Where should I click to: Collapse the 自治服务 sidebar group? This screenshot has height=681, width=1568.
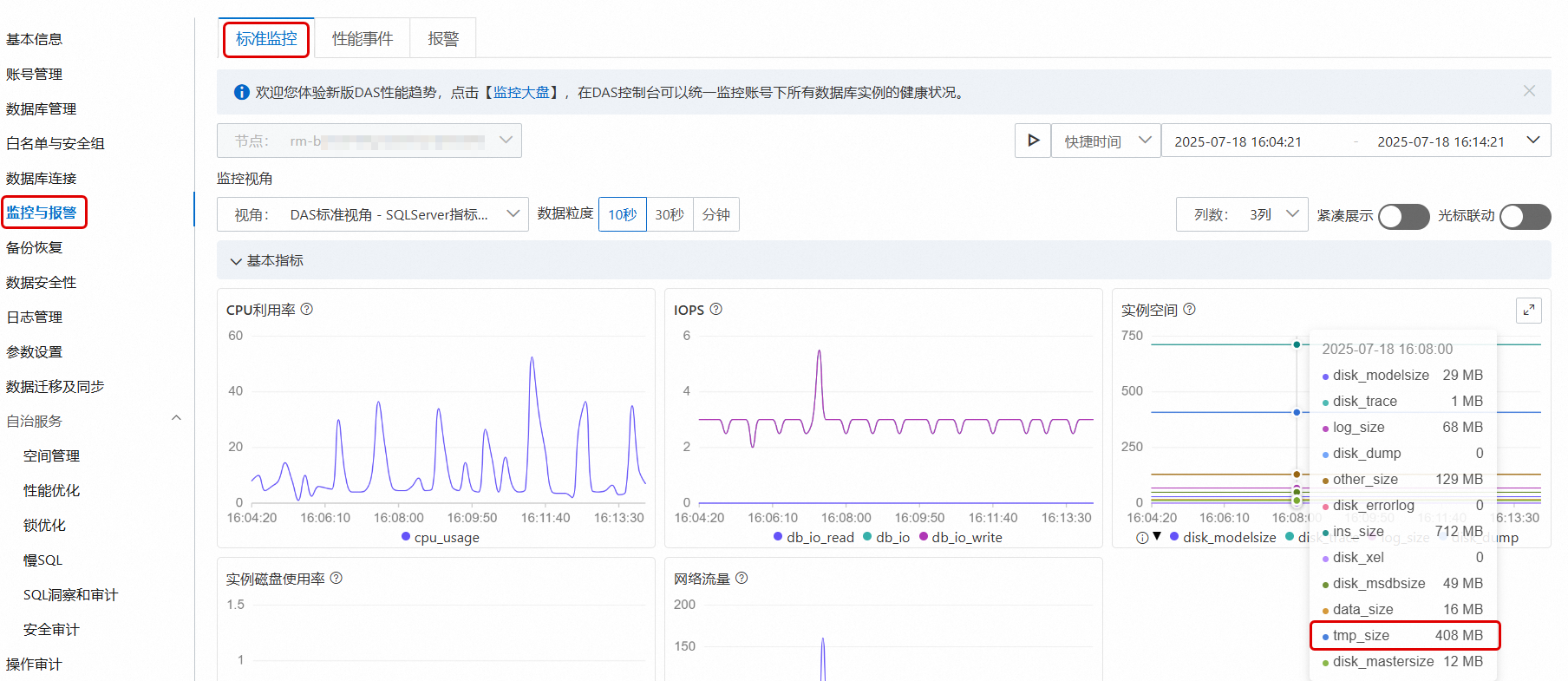pyautogui.click(x=176, y=418)
